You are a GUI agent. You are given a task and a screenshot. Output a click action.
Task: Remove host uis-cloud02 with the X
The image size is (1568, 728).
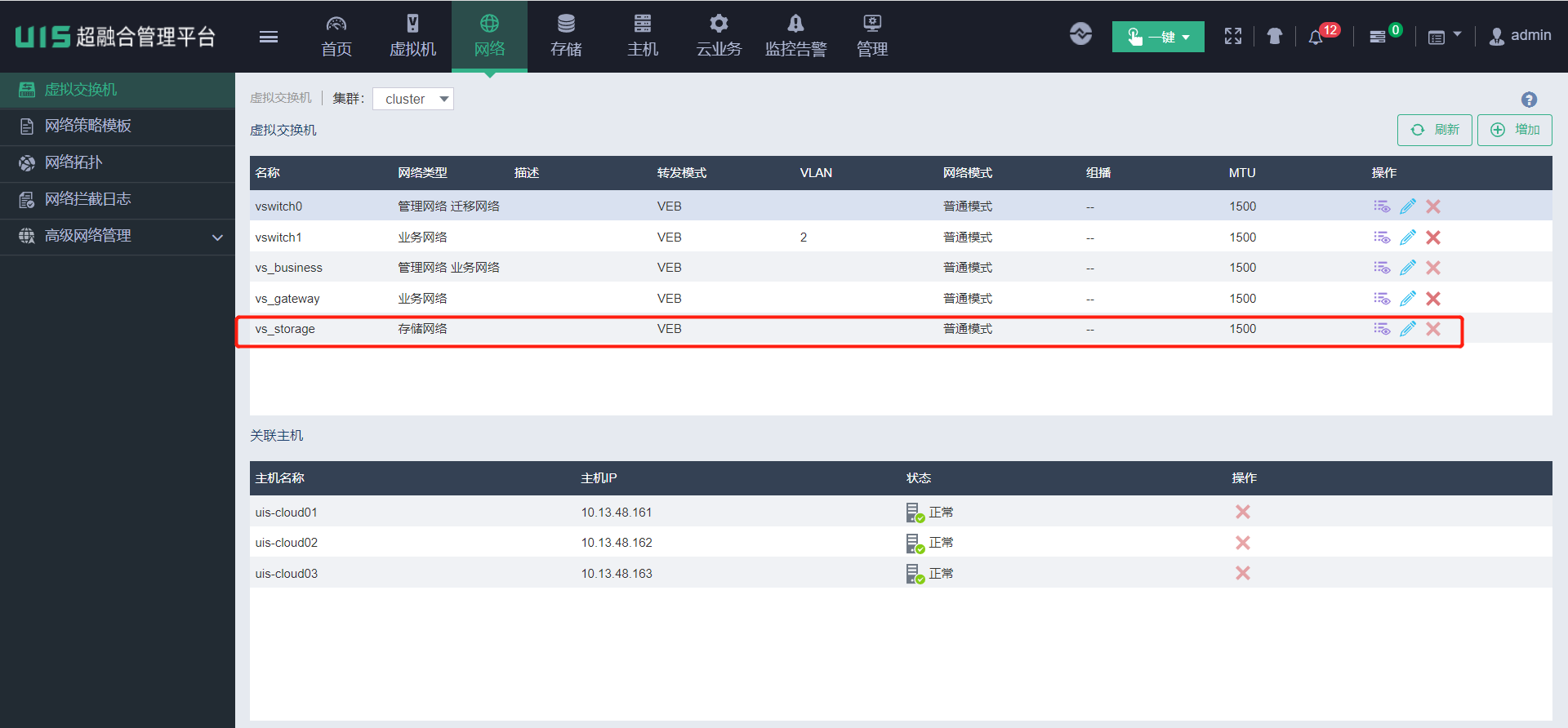click(x=1243, y=543)
